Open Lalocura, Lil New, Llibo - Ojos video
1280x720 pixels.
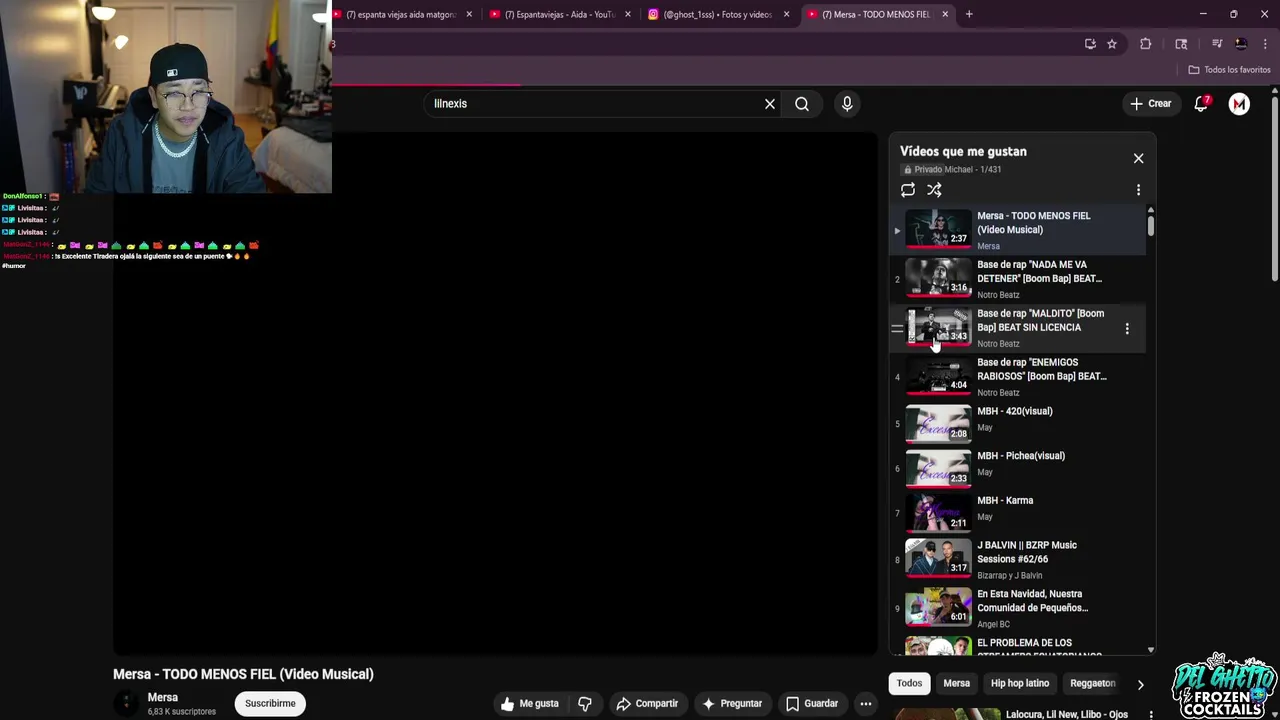point(1066,714)
